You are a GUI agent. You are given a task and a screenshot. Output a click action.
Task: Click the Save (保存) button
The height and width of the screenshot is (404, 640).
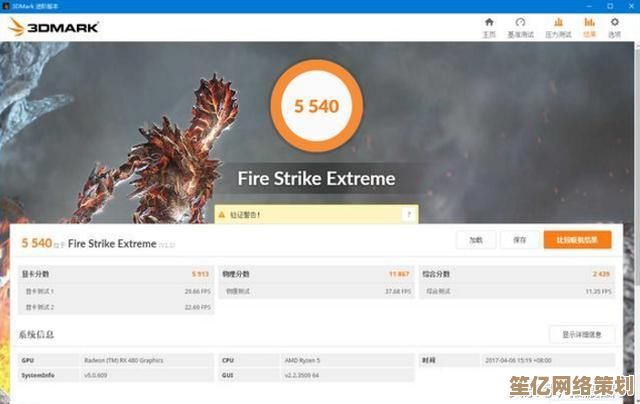[520, 240]
